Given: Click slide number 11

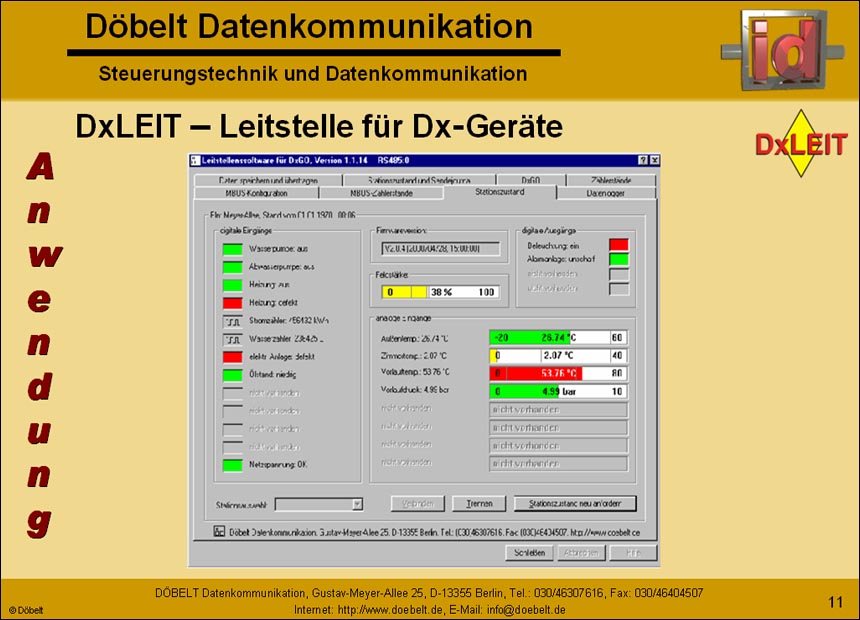Looking at the screenshot, I should pos(835,602).
